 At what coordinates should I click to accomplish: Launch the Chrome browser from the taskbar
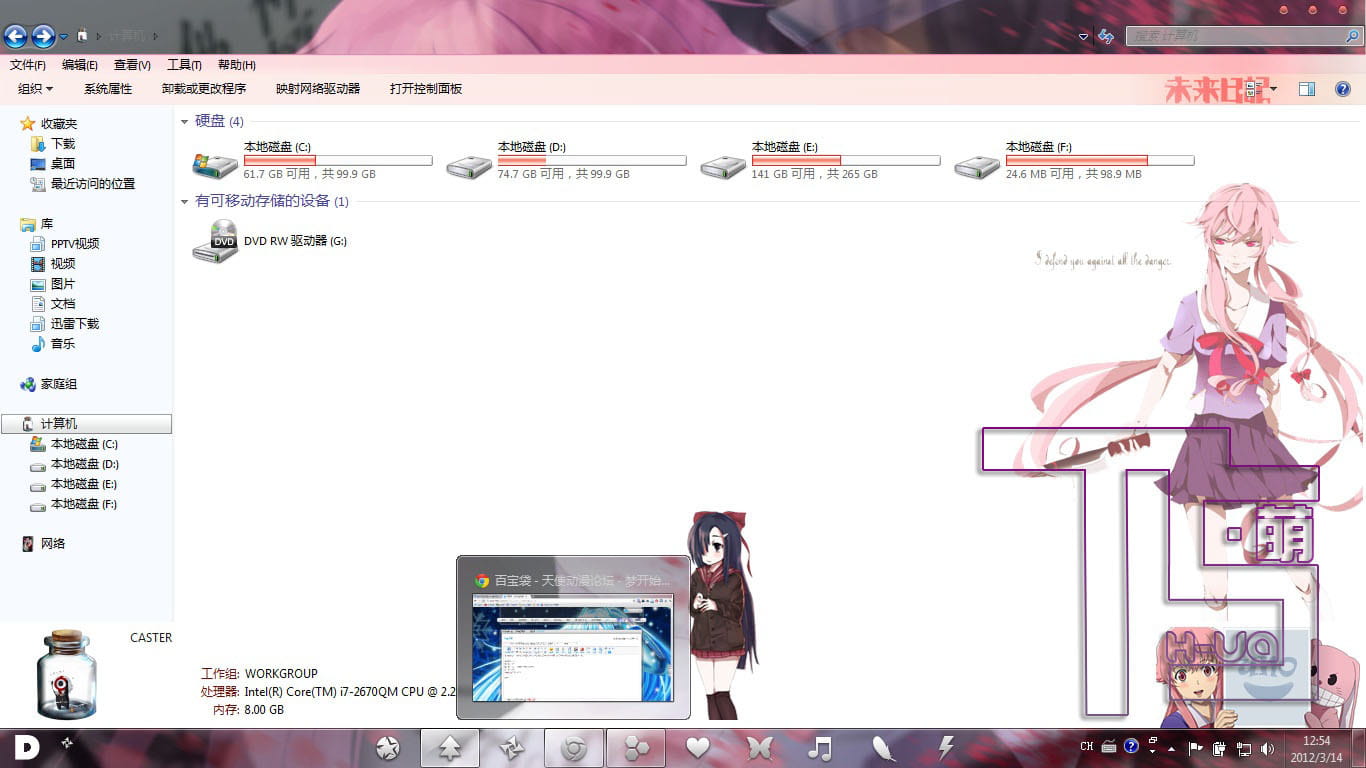click(574, 747)
